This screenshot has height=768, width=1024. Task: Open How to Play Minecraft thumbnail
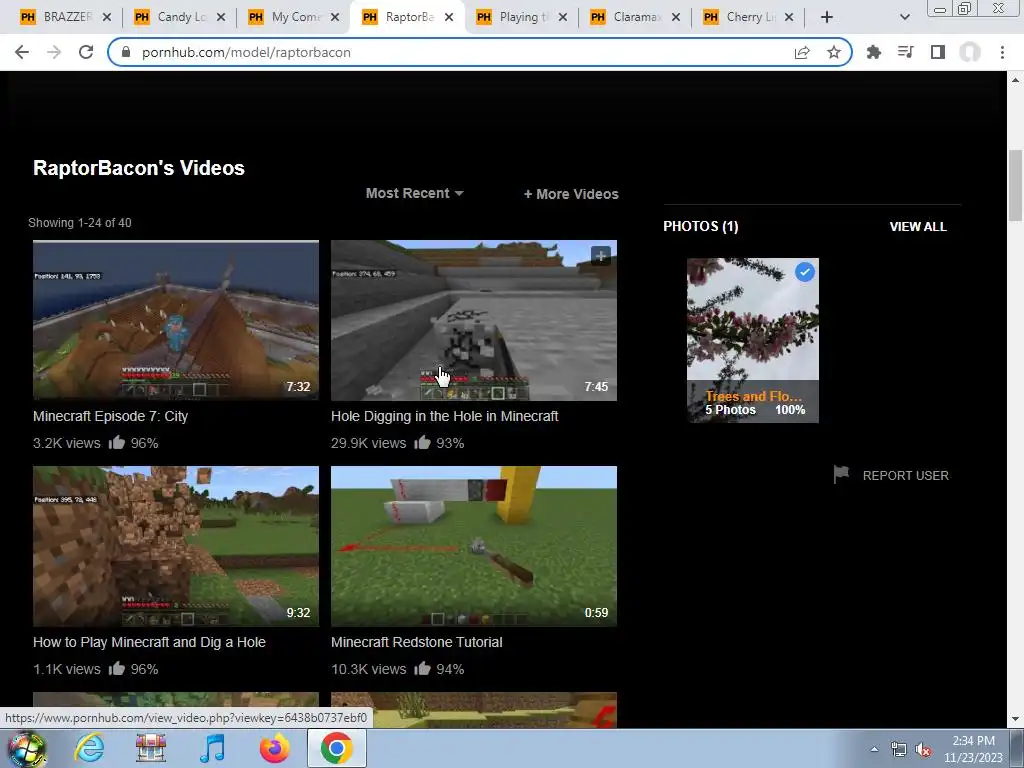176,546
